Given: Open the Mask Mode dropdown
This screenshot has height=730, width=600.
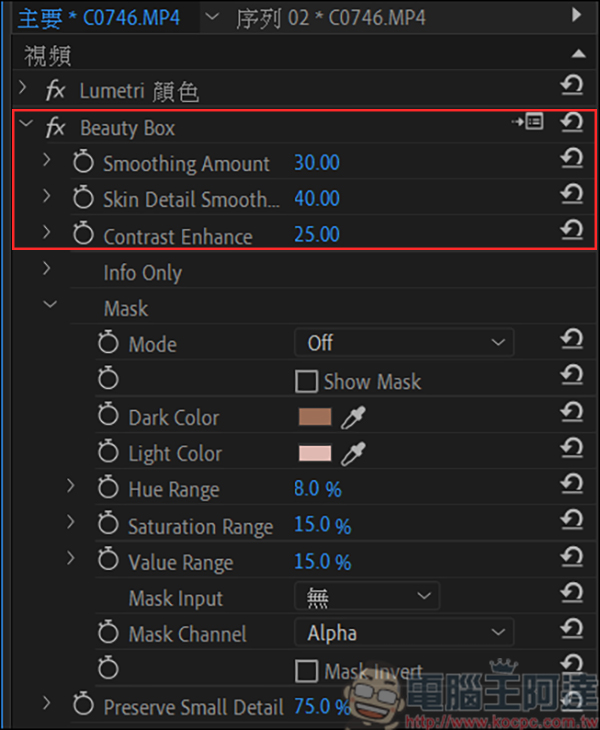Looking at the screenshot, I should pos(404,343).
